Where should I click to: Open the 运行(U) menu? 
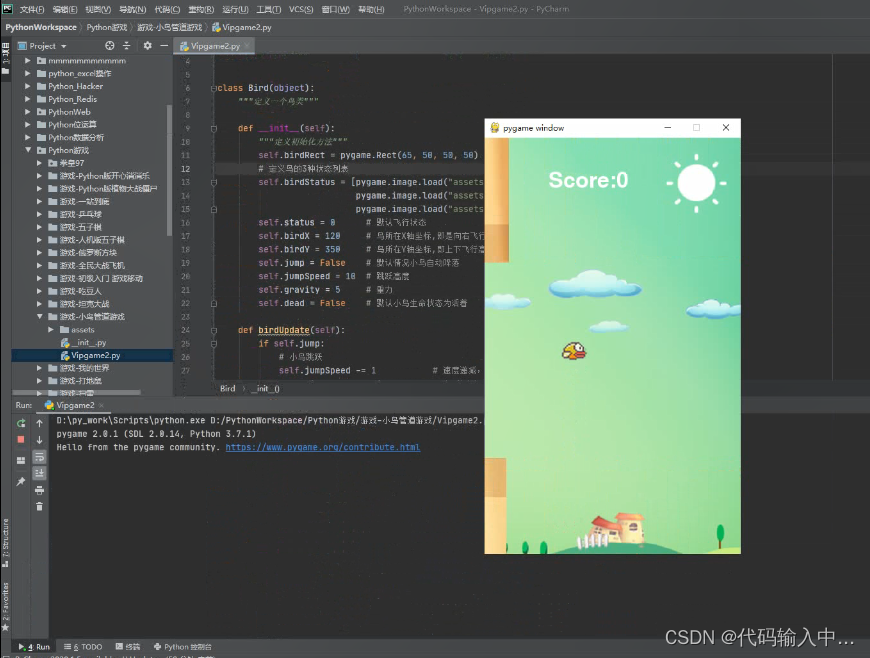point(235,9)
